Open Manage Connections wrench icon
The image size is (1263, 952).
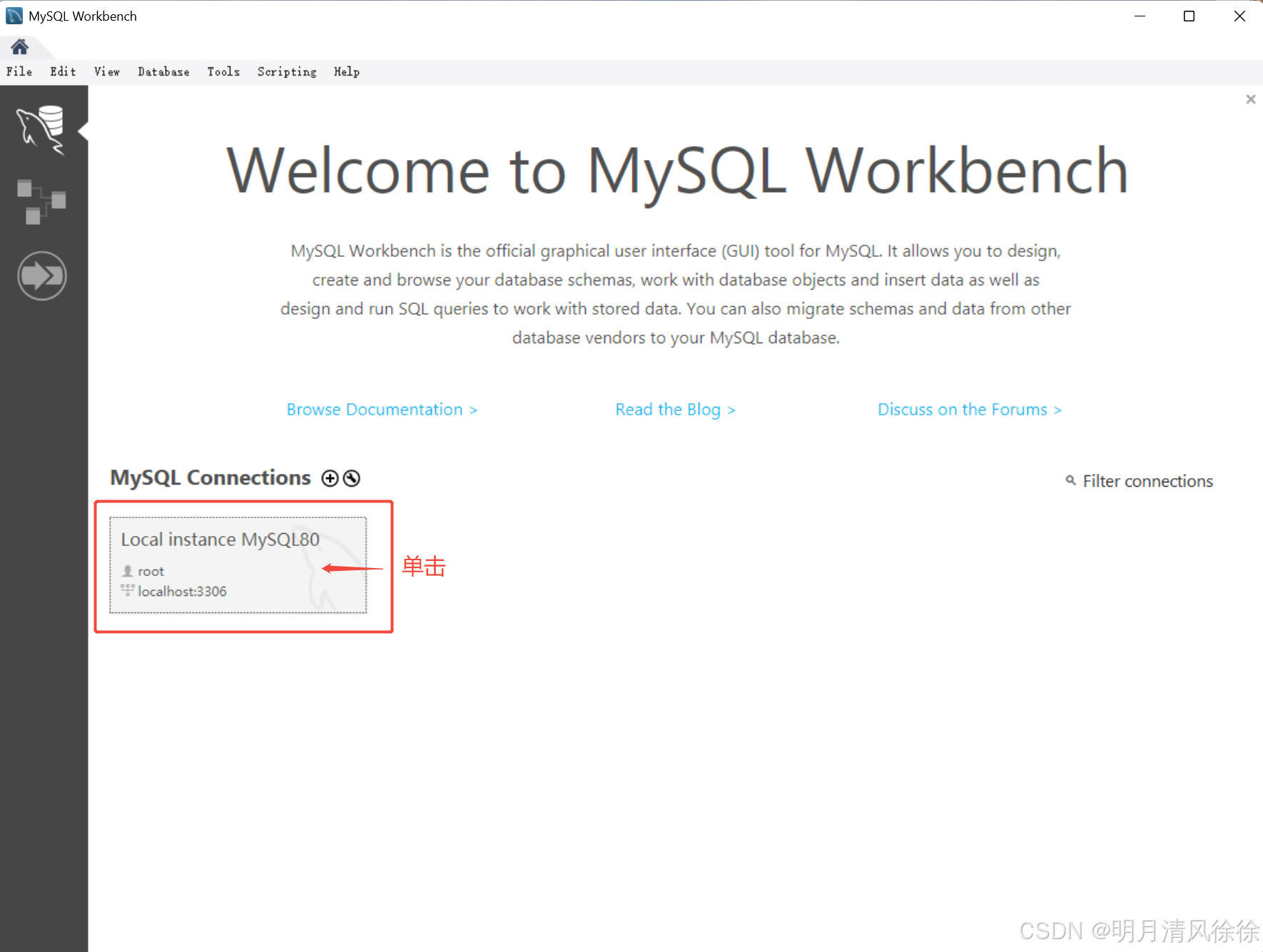(x=351, y=478)
